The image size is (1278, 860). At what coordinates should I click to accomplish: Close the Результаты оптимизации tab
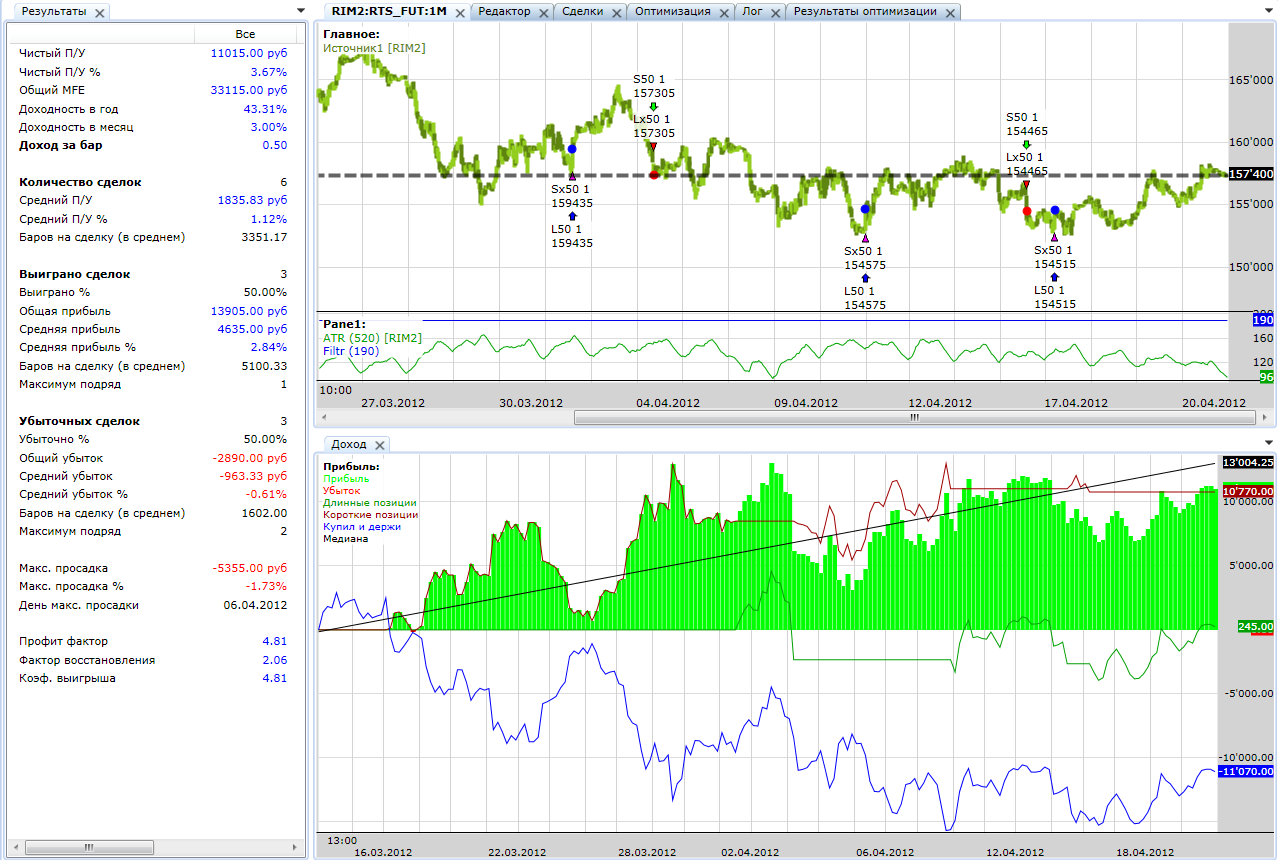pos(949,12)
